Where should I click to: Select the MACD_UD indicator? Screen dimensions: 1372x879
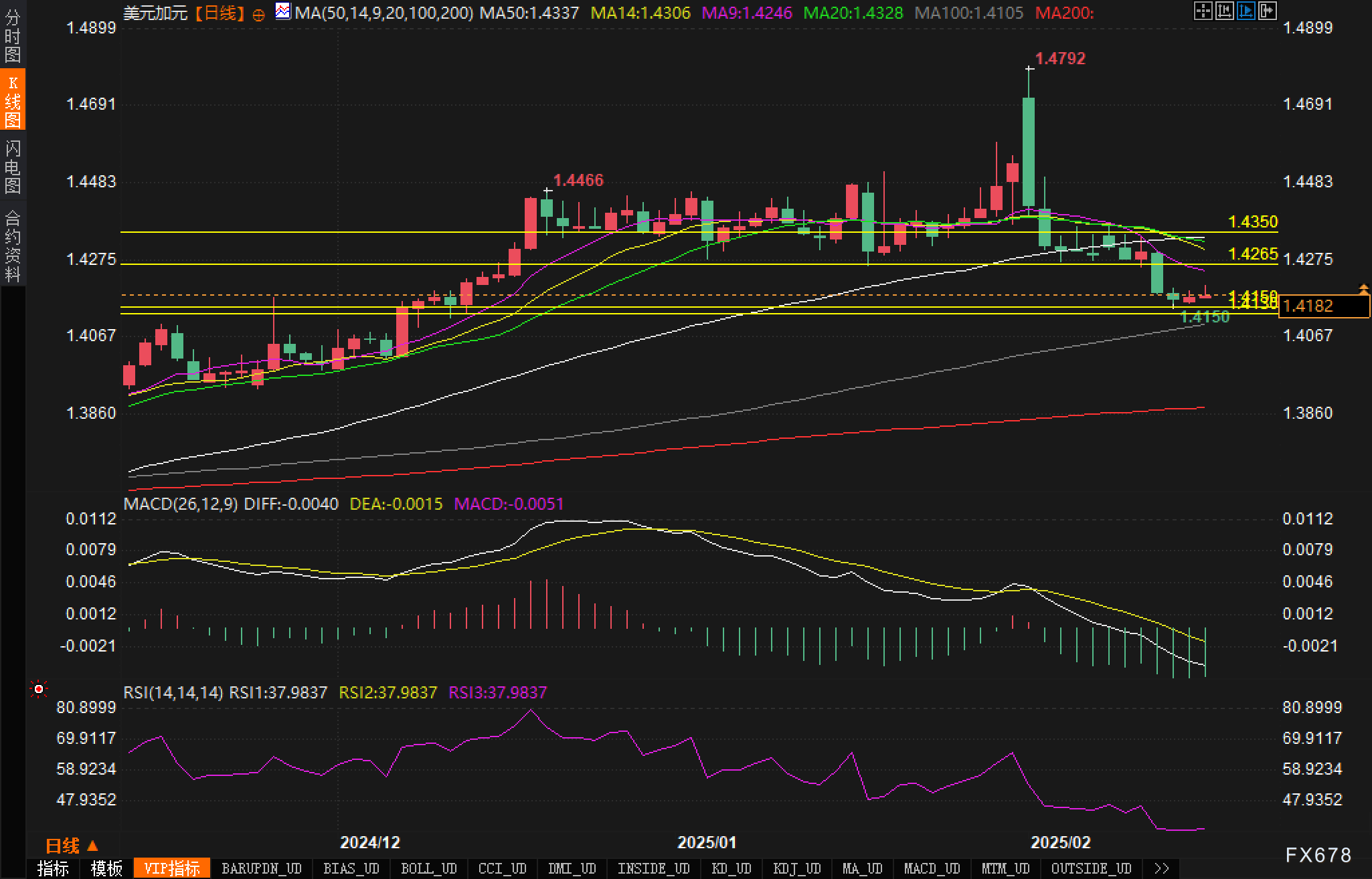coord(931,868)
